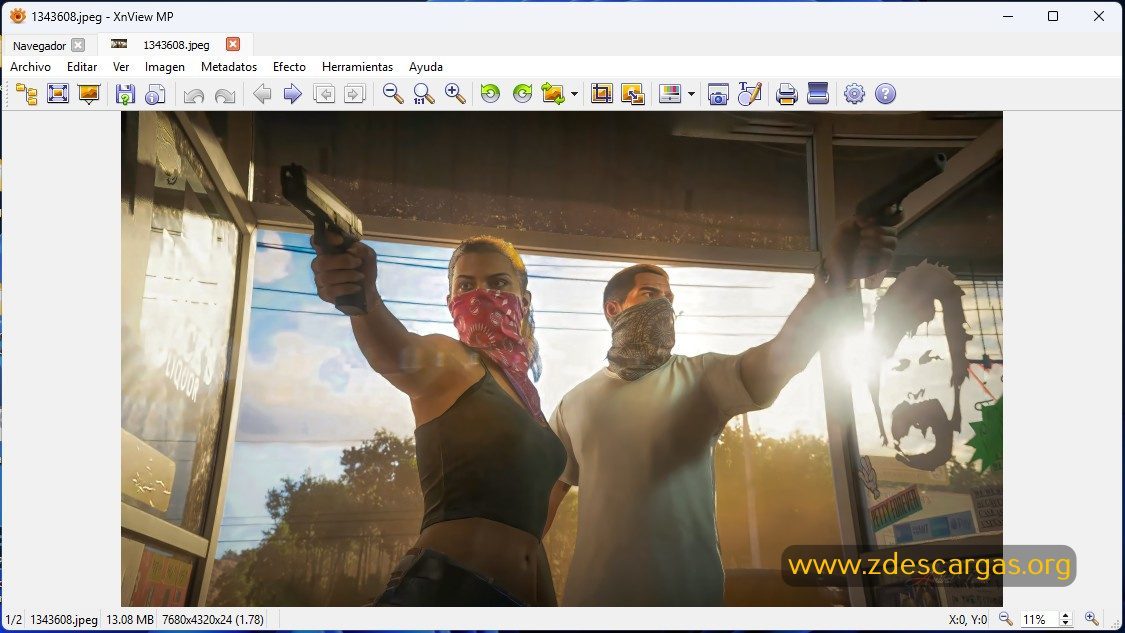Image resolution: width=1125 pixels, height=633 pixels.
Task: Open the Archivo menu
Action: point(30,67)
